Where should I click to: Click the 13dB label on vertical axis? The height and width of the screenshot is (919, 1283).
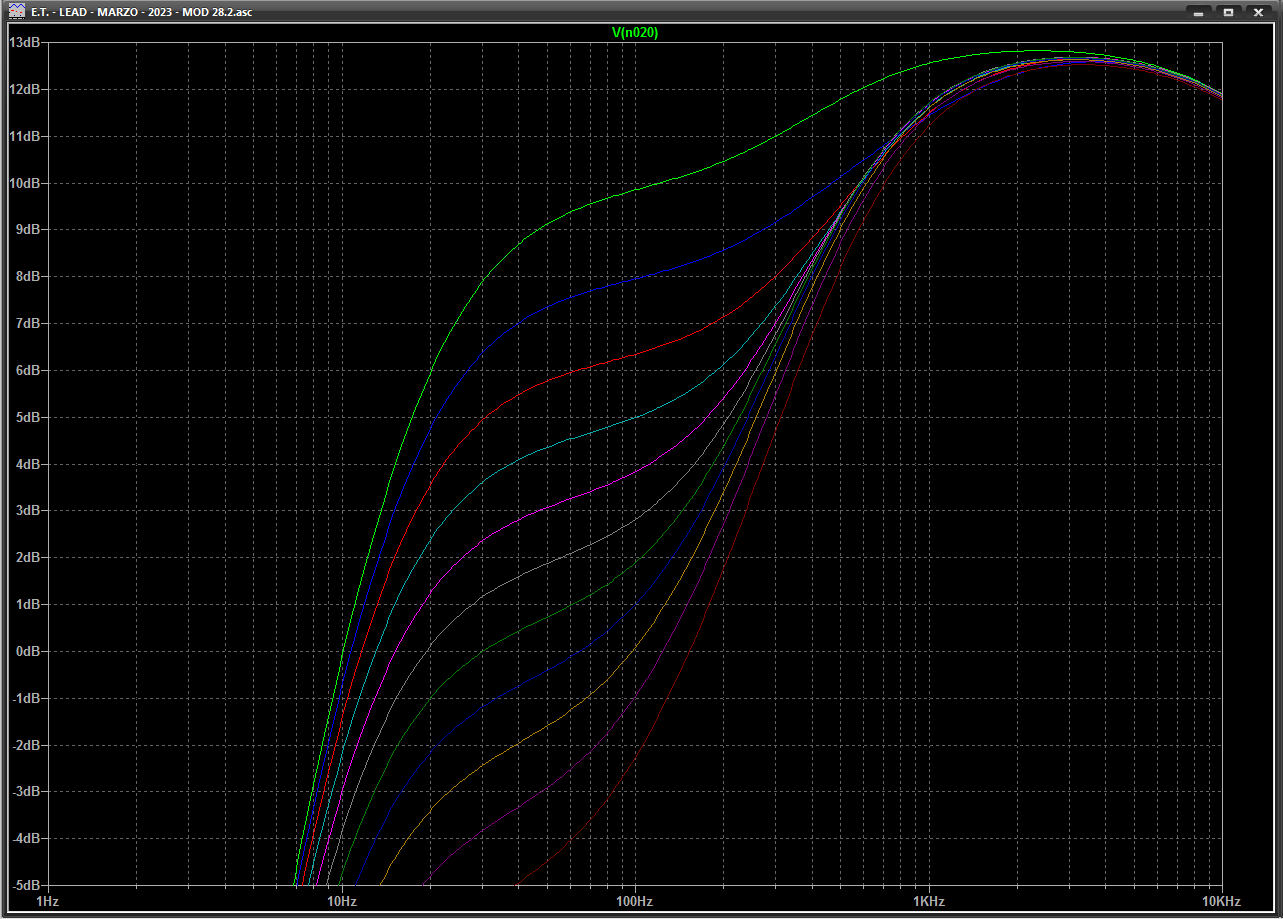[24, 43]
